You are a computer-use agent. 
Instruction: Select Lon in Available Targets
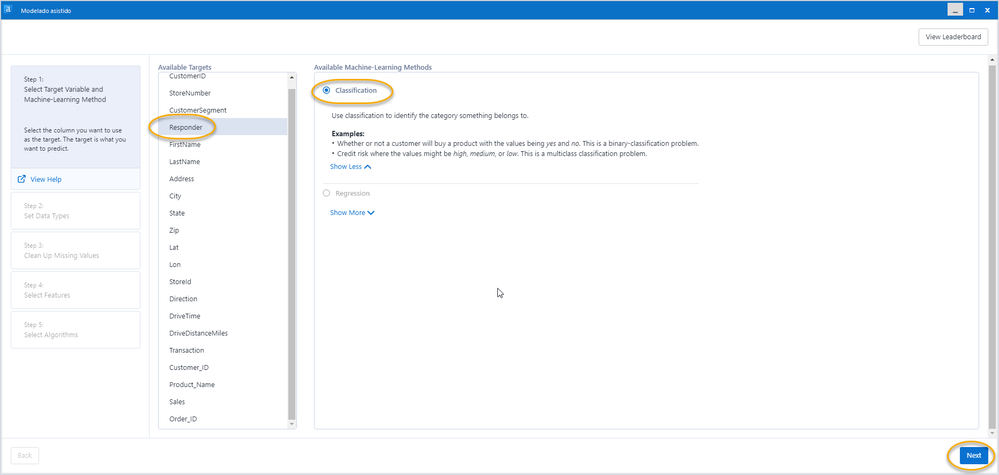(x=223, y=264)
